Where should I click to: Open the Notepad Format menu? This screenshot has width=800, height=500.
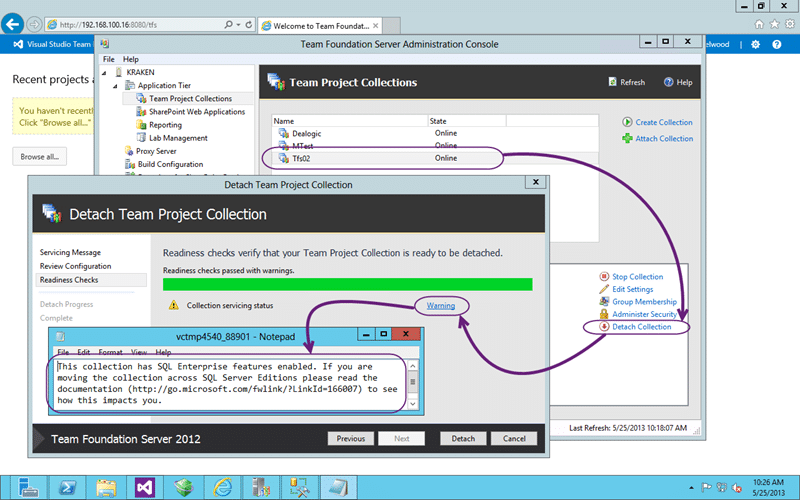pos(110,352)
